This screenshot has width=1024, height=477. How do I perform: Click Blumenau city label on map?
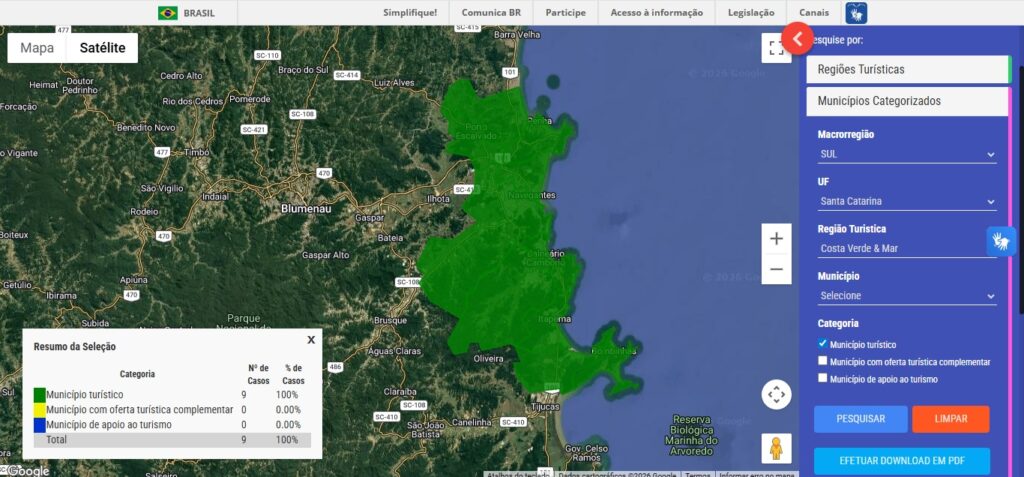[306, 209]
